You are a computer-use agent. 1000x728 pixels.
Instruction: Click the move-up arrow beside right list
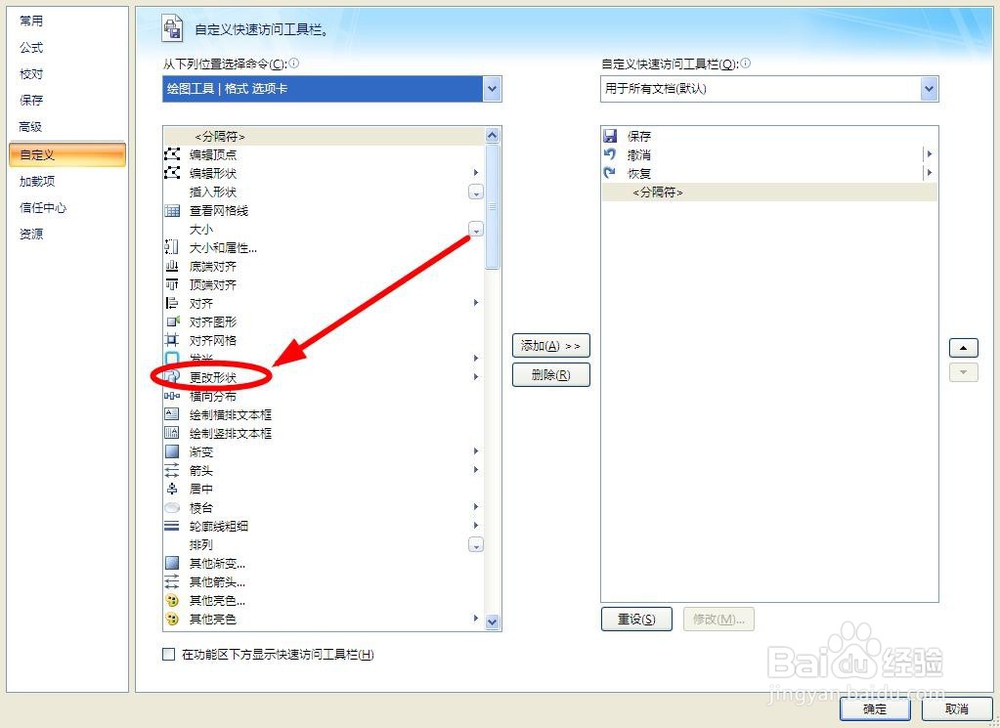coord(963,347)
